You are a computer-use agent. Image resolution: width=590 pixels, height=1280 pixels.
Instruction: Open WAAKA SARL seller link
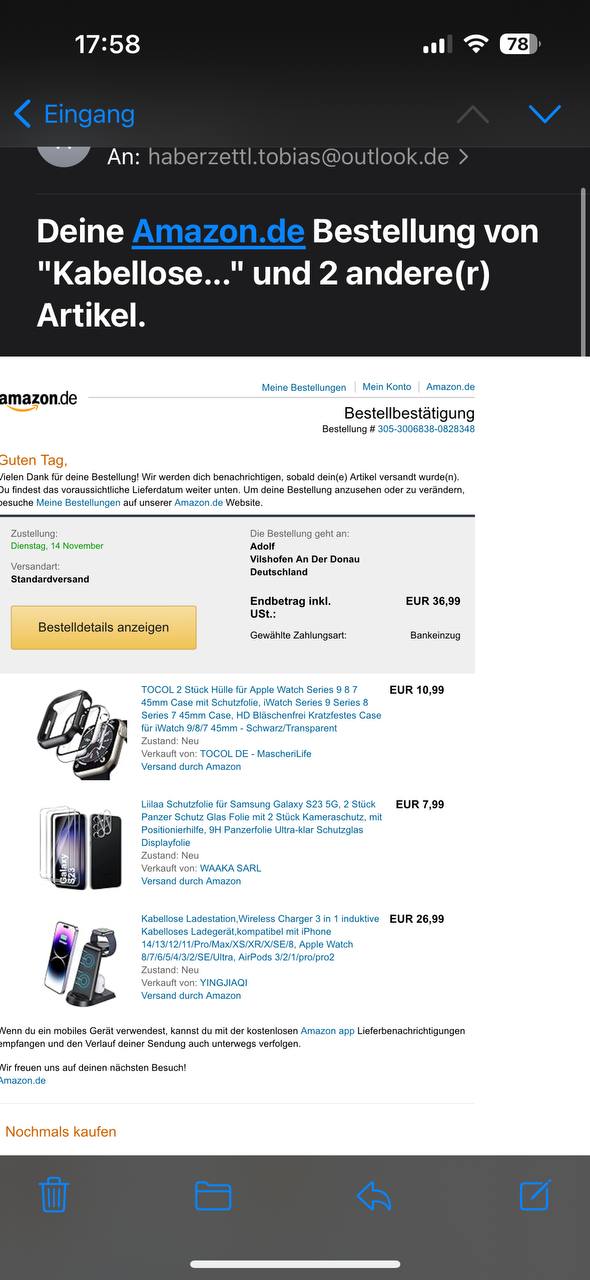[230, 868]
